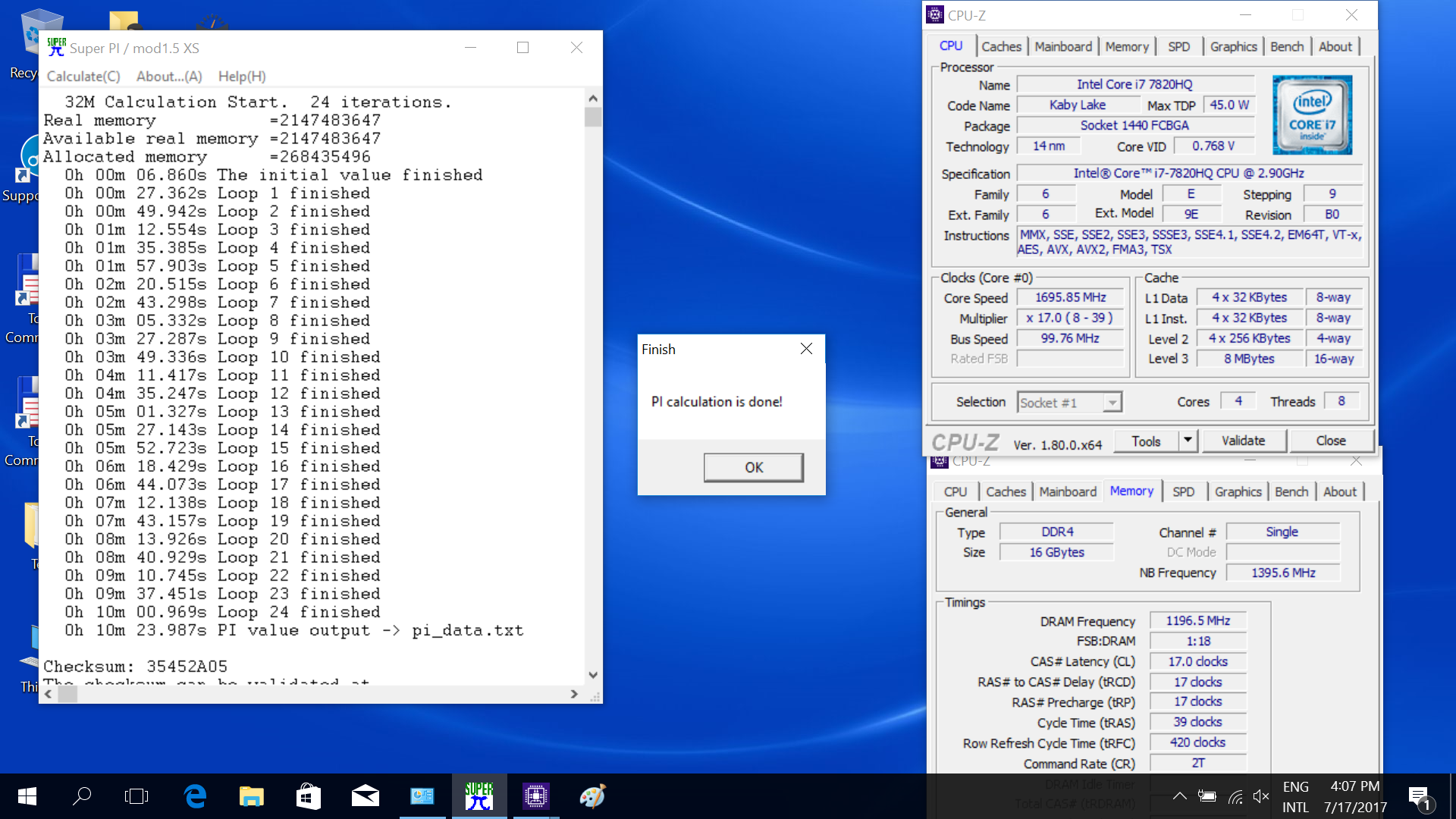Click the Super PI horizontal scrollbar left arrow
The width and height of the screenshot is (1456, 819).
click(49, 694)
